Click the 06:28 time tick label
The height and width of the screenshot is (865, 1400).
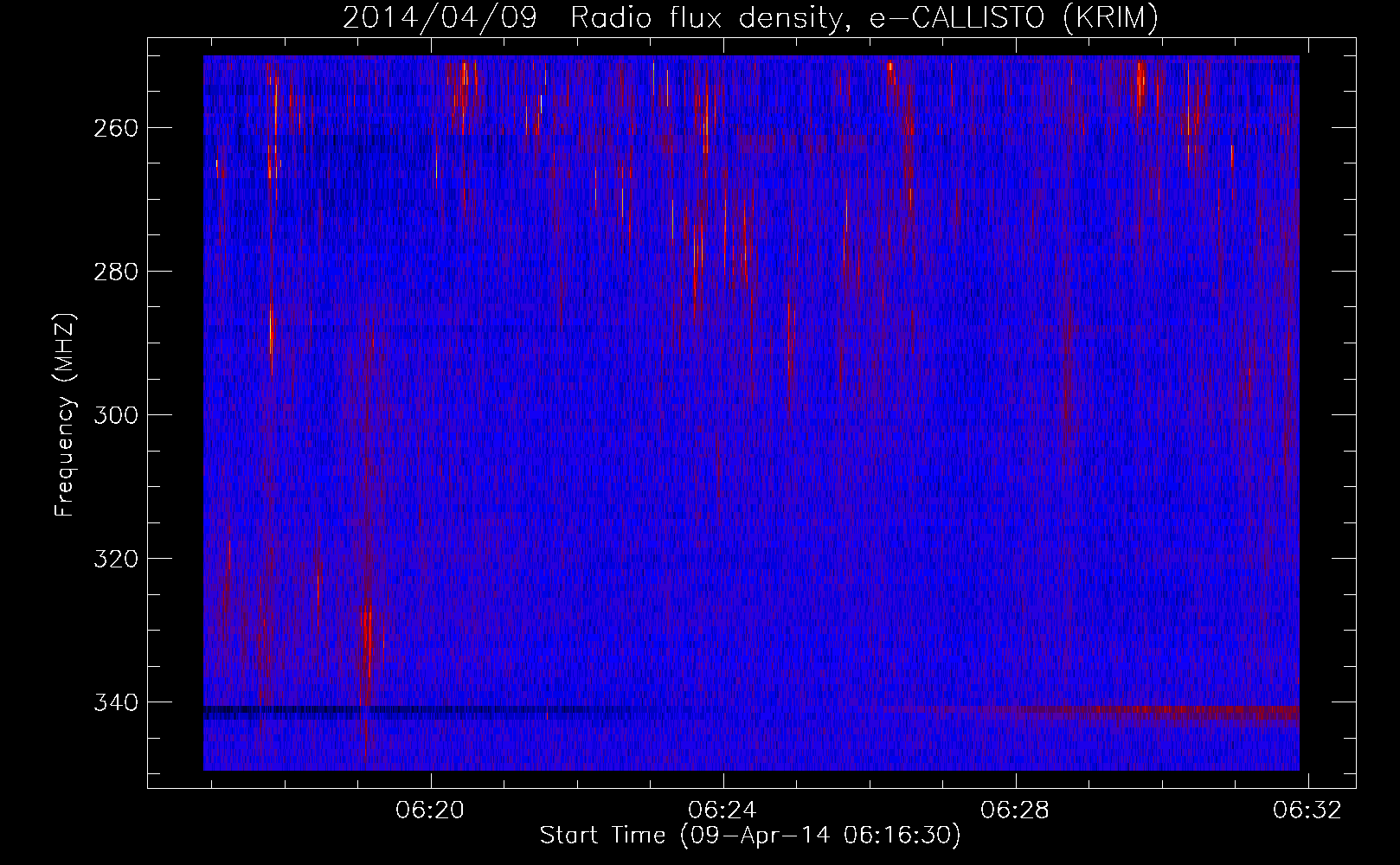pyautogui.click(x=1015, y=811)
